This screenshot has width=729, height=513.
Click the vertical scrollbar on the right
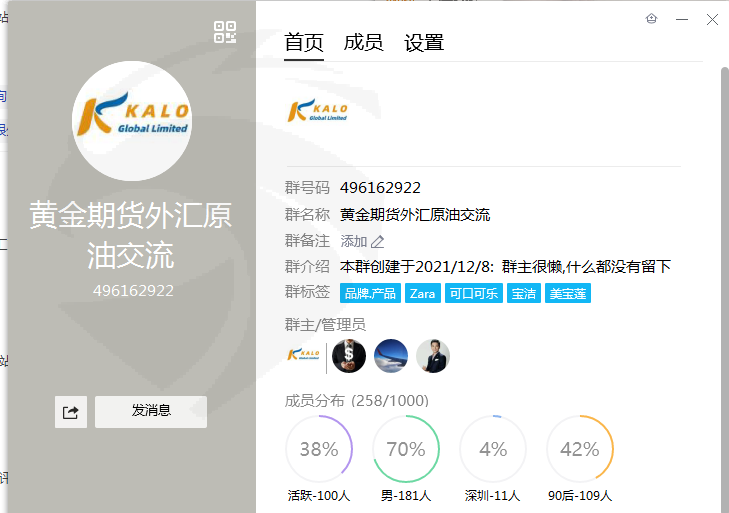724,290
